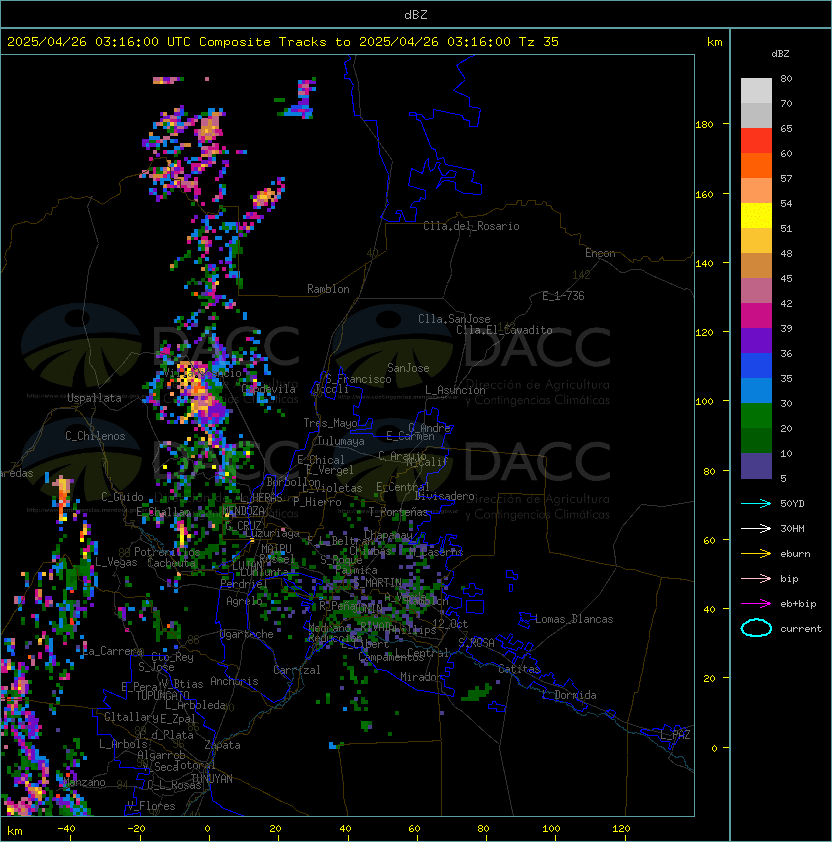Click the 'L_Dormida' place label
832x842 pixels.
[x=569, y=695]
